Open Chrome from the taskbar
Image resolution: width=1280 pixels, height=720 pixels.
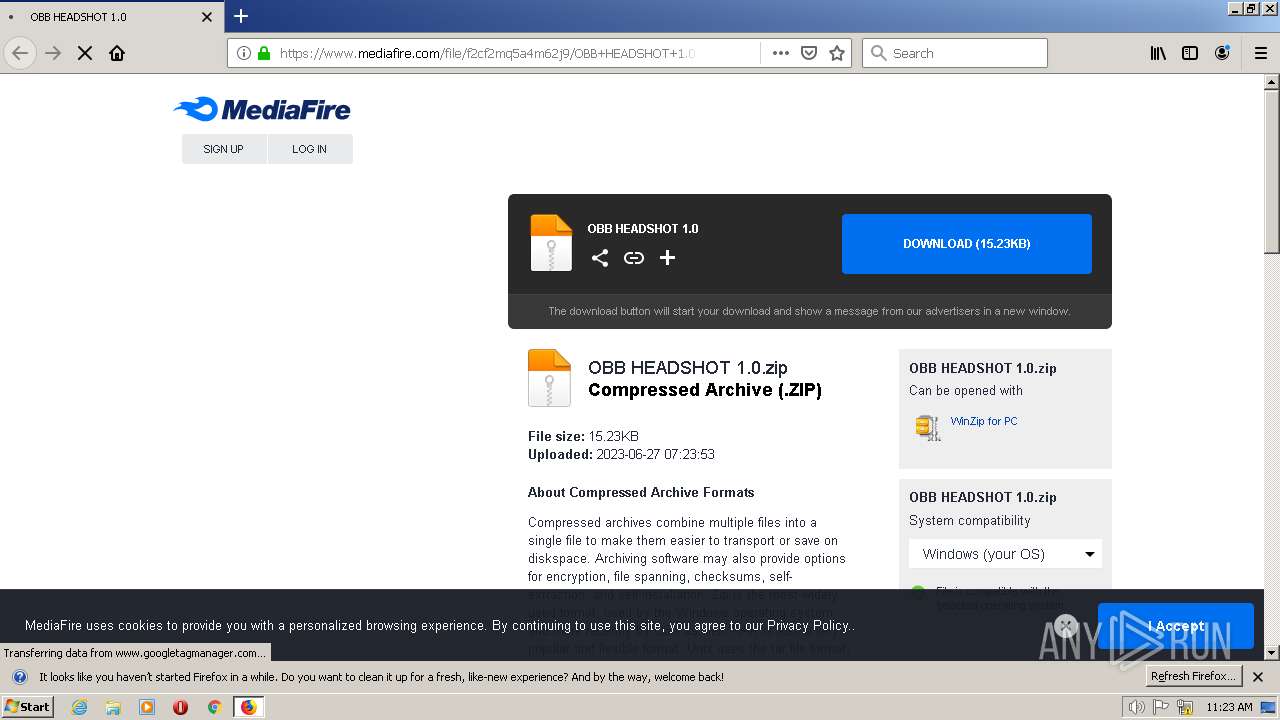[214, 707]
